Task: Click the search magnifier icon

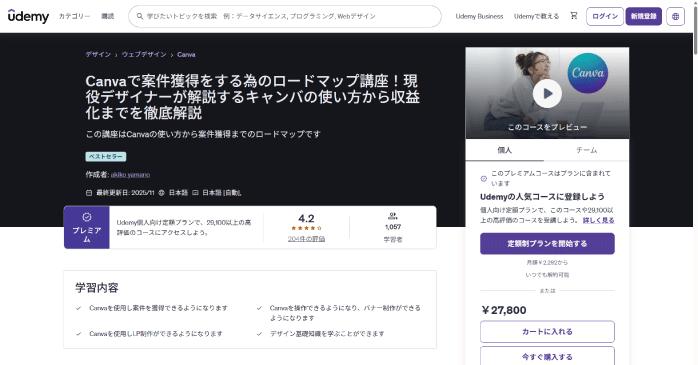Action: click(x=140, y=16)
